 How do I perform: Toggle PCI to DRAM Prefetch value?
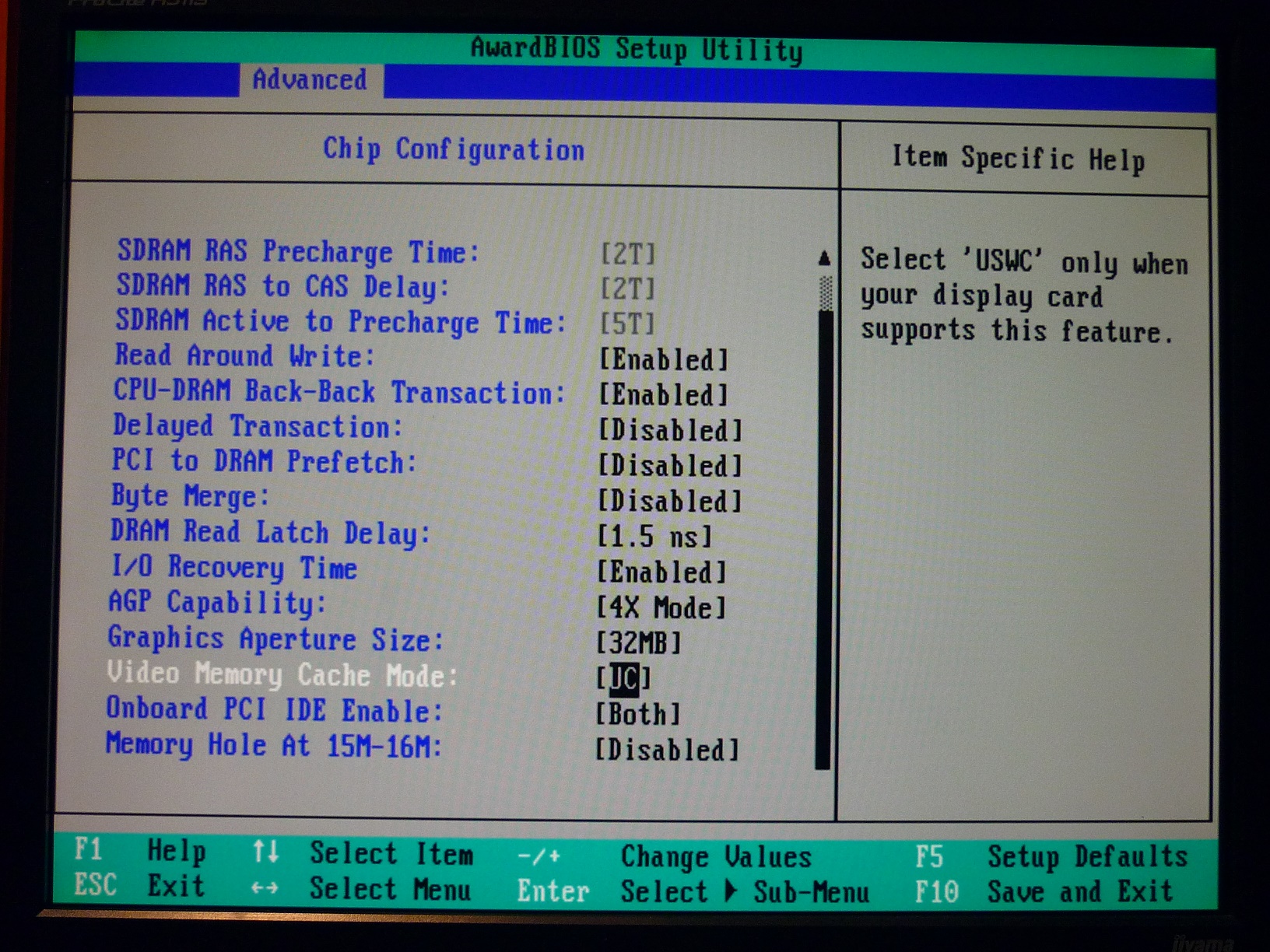(x=670, y=465)
